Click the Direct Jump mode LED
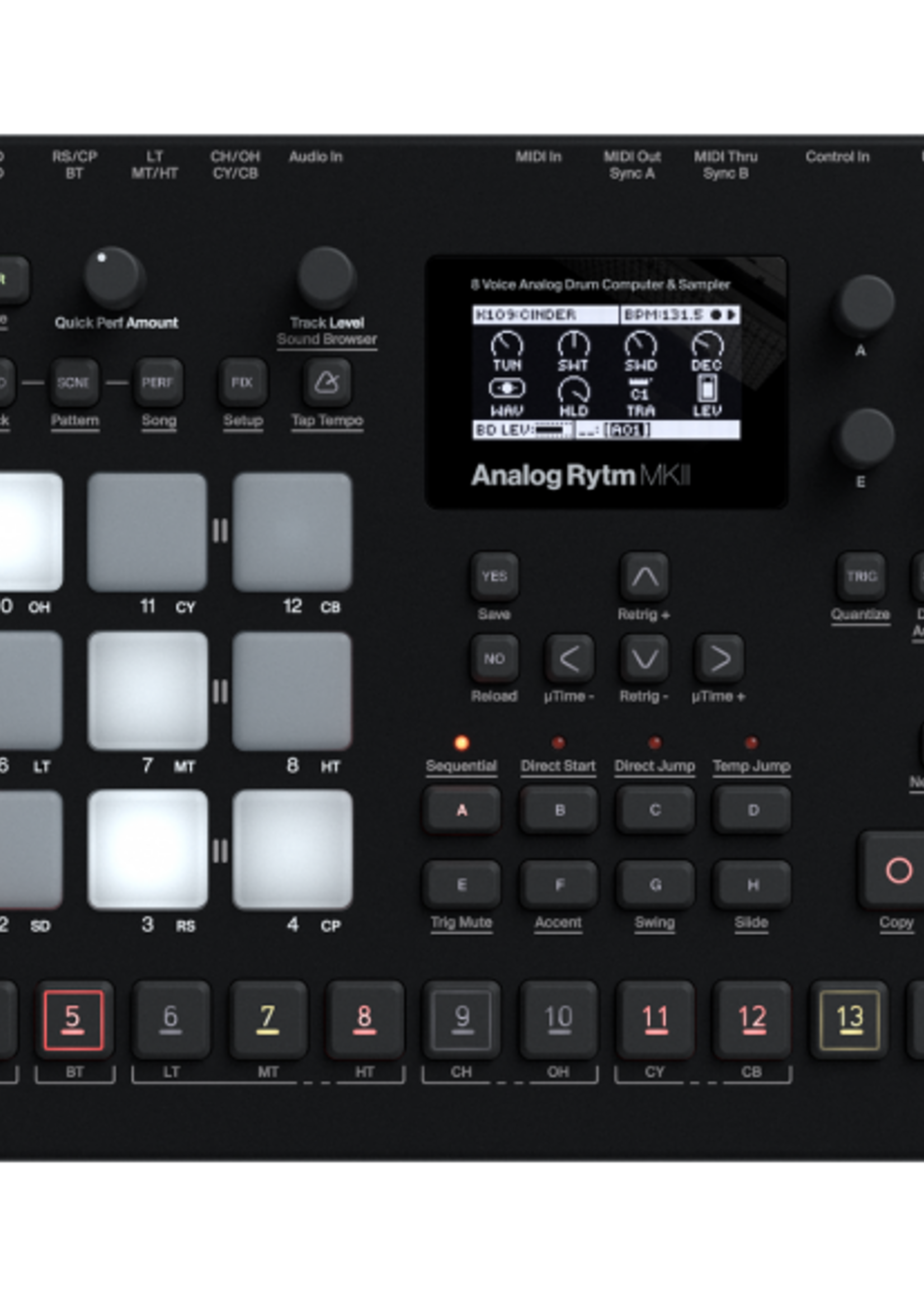The height and width of the screenshot is (1294, 924). 655,742
